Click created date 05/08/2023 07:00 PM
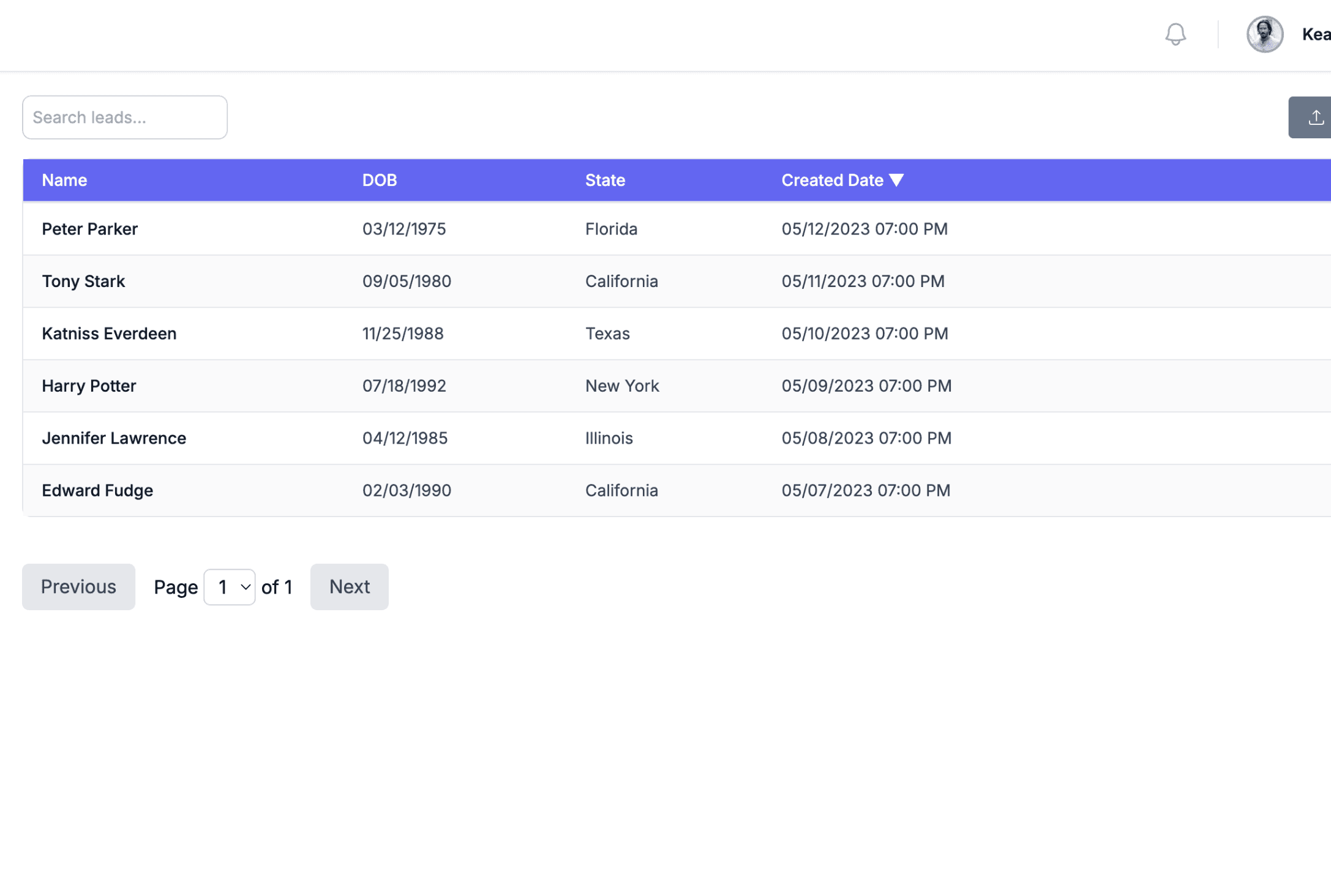 [x=866, y=438]
